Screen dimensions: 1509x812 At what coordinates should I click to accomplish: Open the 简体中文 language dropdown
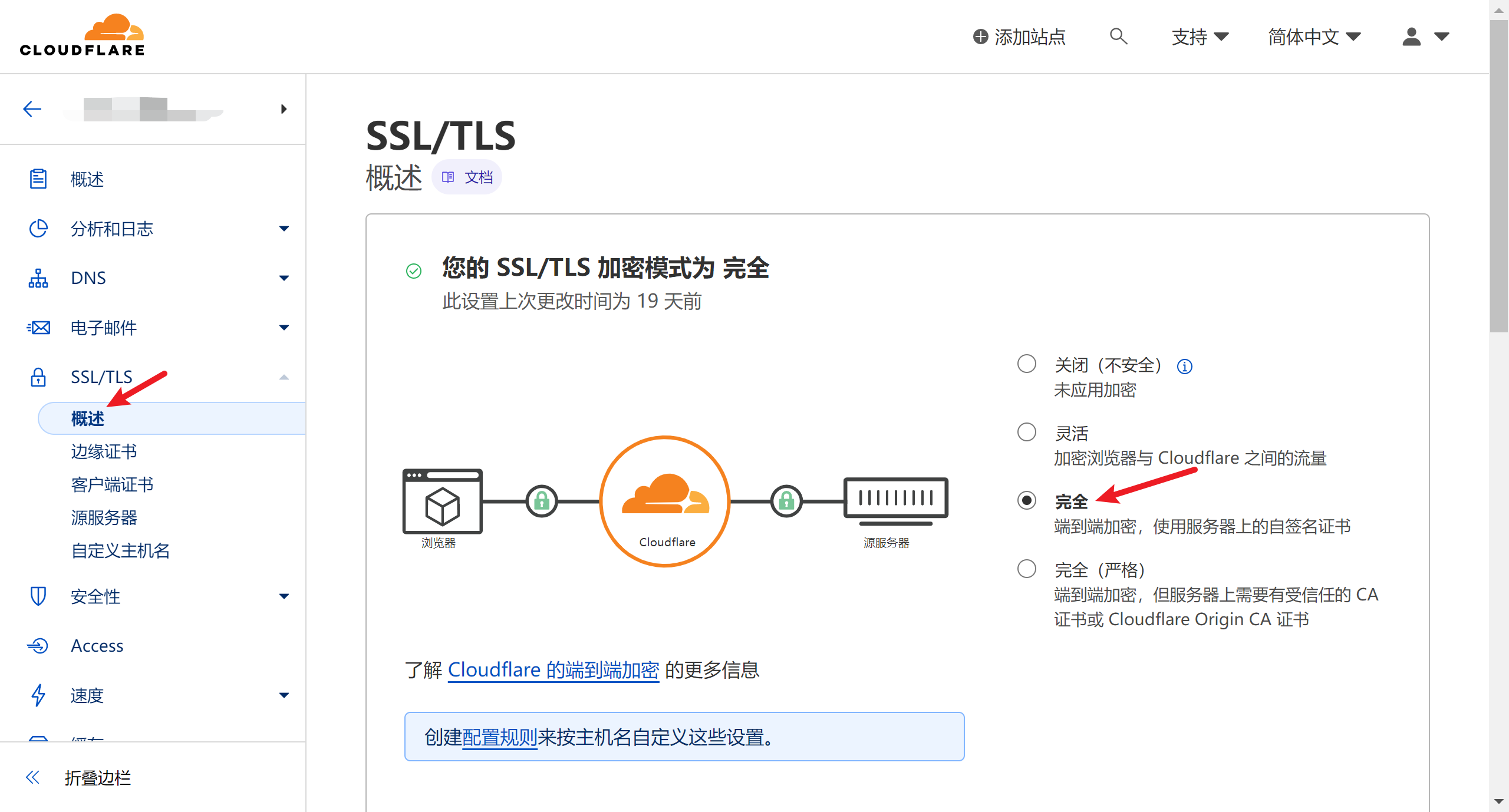tap(1314, 37)
